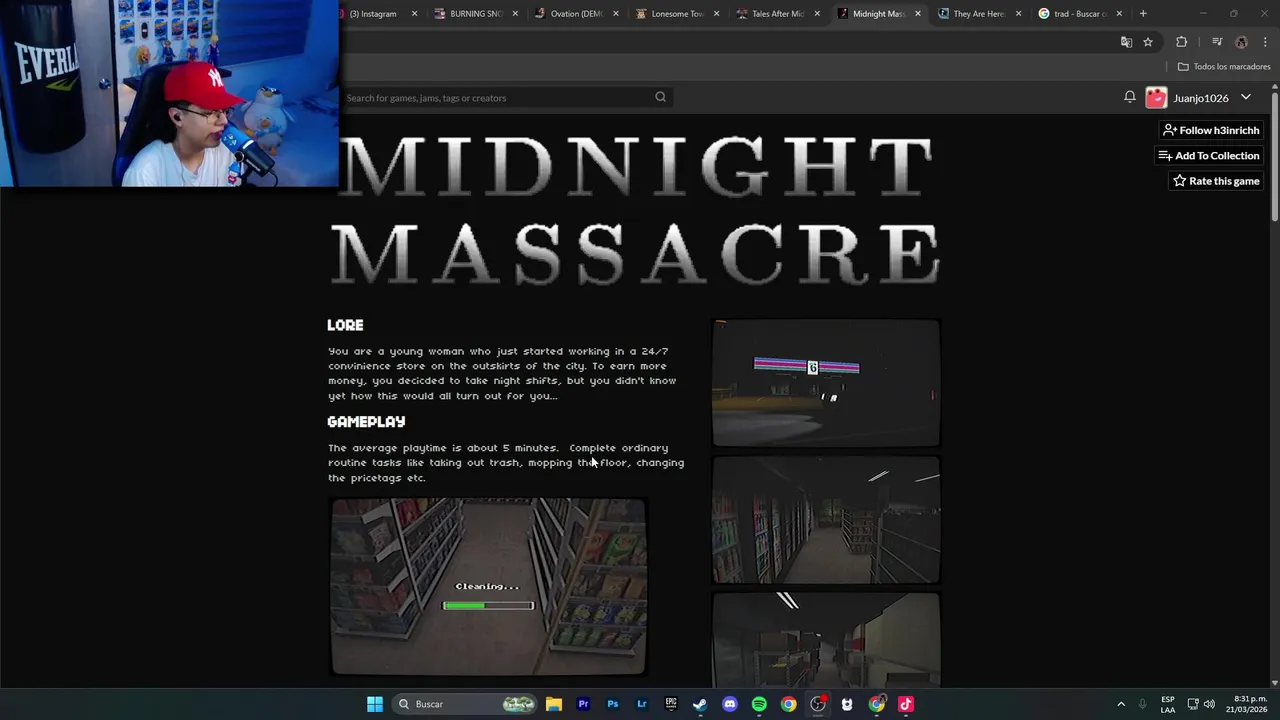Close the They Are Here tab
This screenshot has height=720, width=1280.
point(1018,14)
